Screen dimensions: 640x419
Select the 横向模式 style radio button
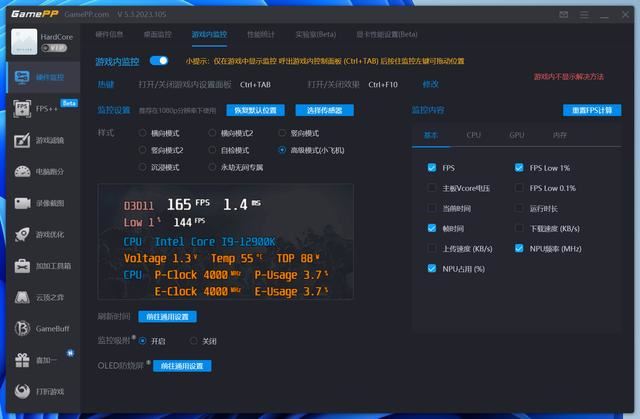point(143,133)
